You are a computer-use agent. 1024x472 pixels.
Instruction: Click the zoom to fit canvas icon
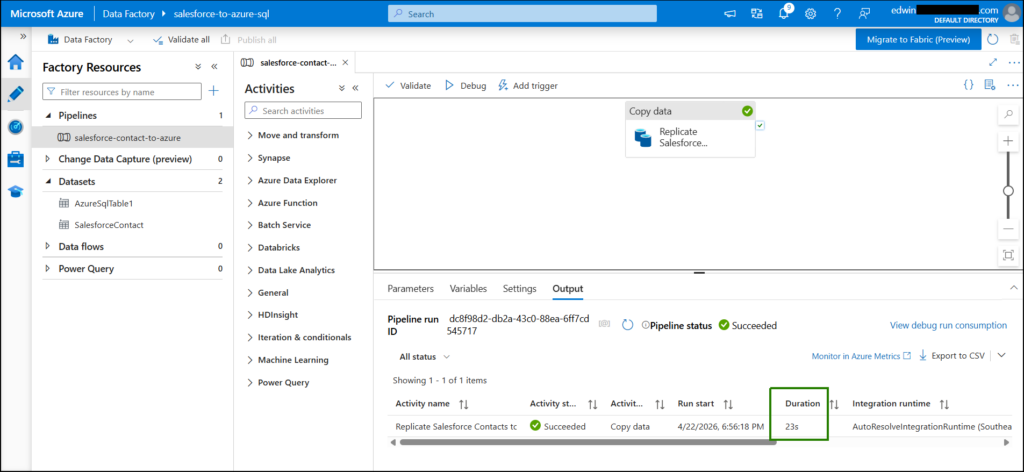coord(1008,255)
